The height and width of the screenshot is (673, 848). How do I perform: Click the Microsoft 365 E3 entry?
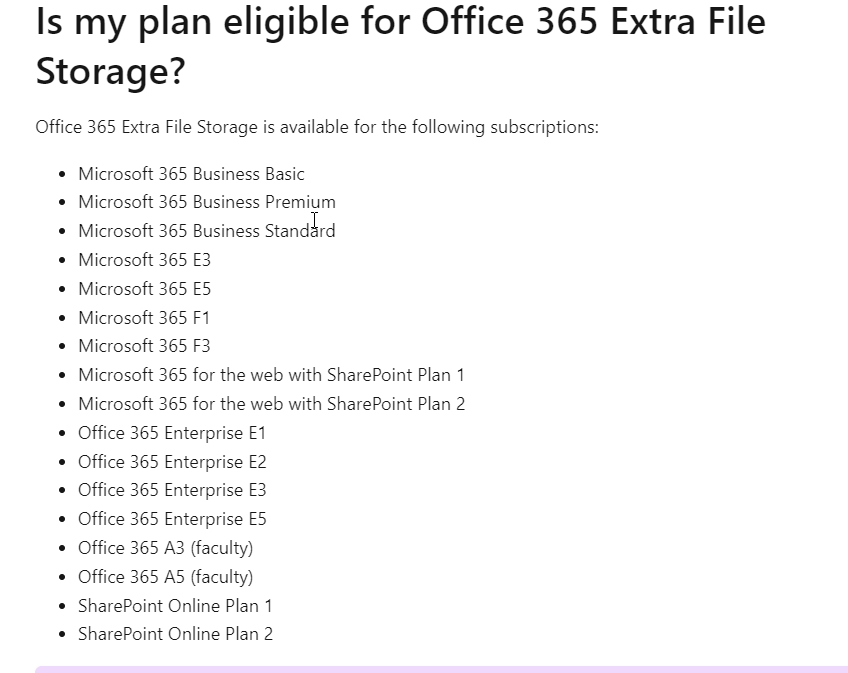tap(144, 260)
